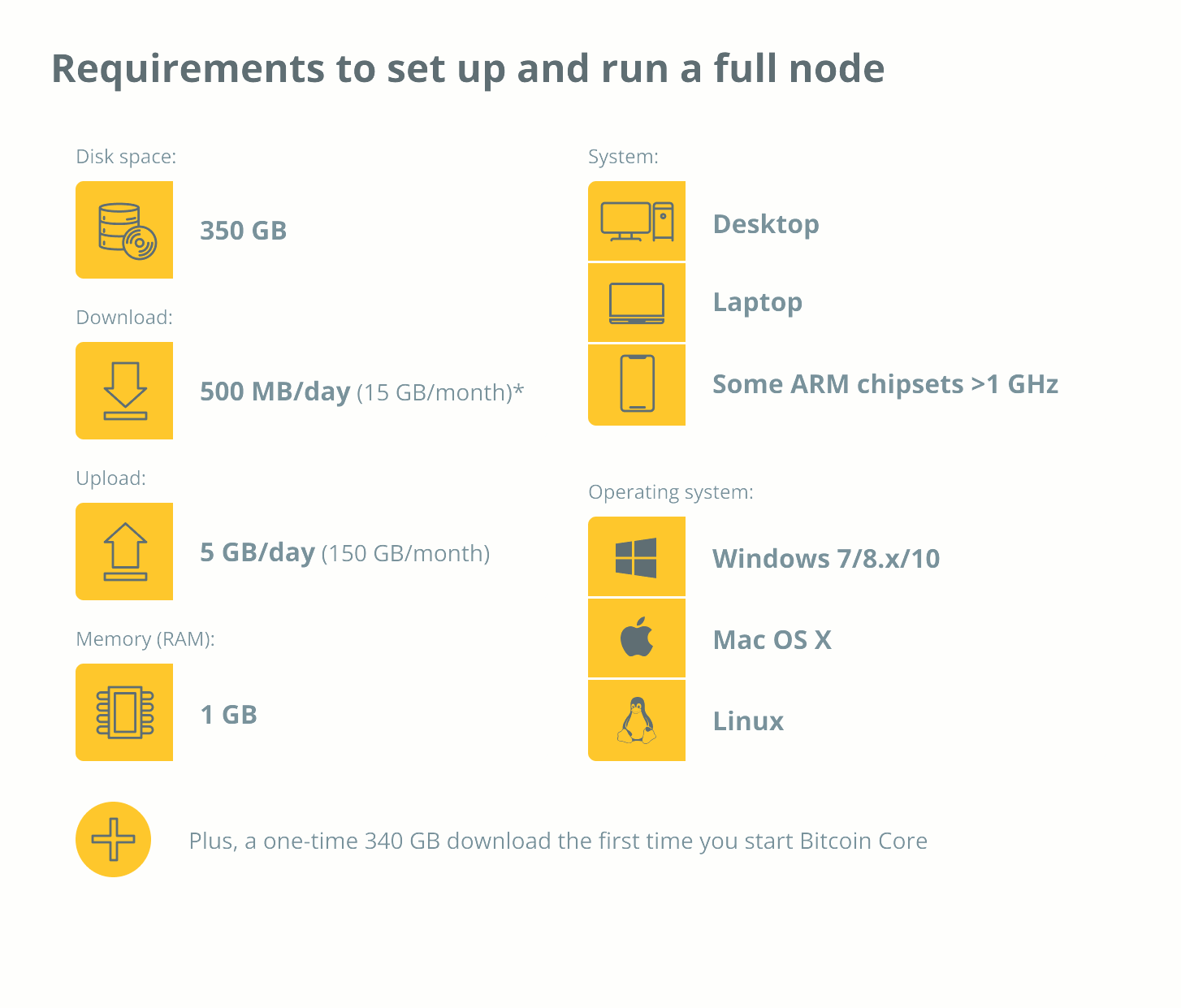
Task: Click the 'Disk space:' section label
Action: coord(126,157)
